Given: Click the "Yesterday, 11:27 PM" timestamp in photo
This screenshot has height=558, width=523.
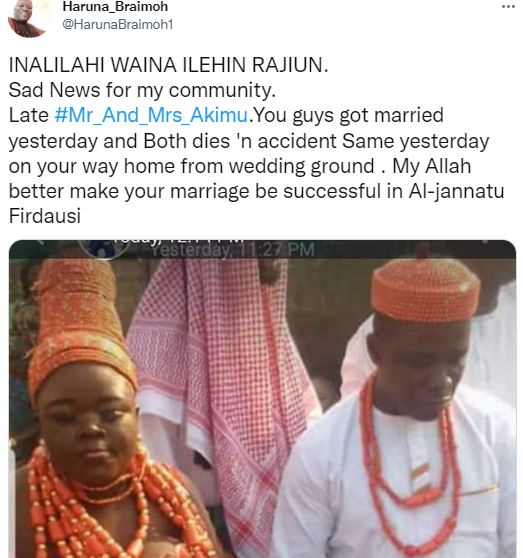Looking at the screenshot, I should (233, 250).
